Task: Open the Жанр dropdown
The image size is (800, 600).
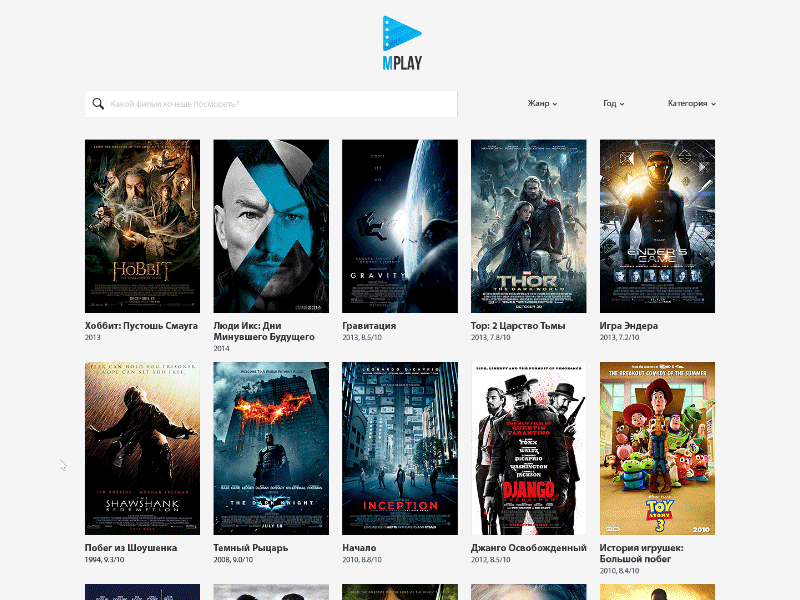Action: [541, 104]
